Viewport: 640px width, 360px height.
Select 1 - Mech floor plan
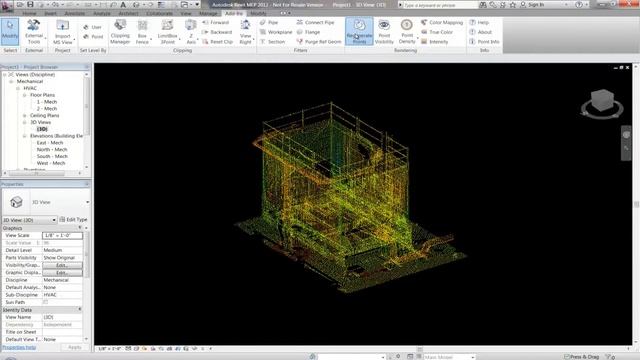click(47, 102)
